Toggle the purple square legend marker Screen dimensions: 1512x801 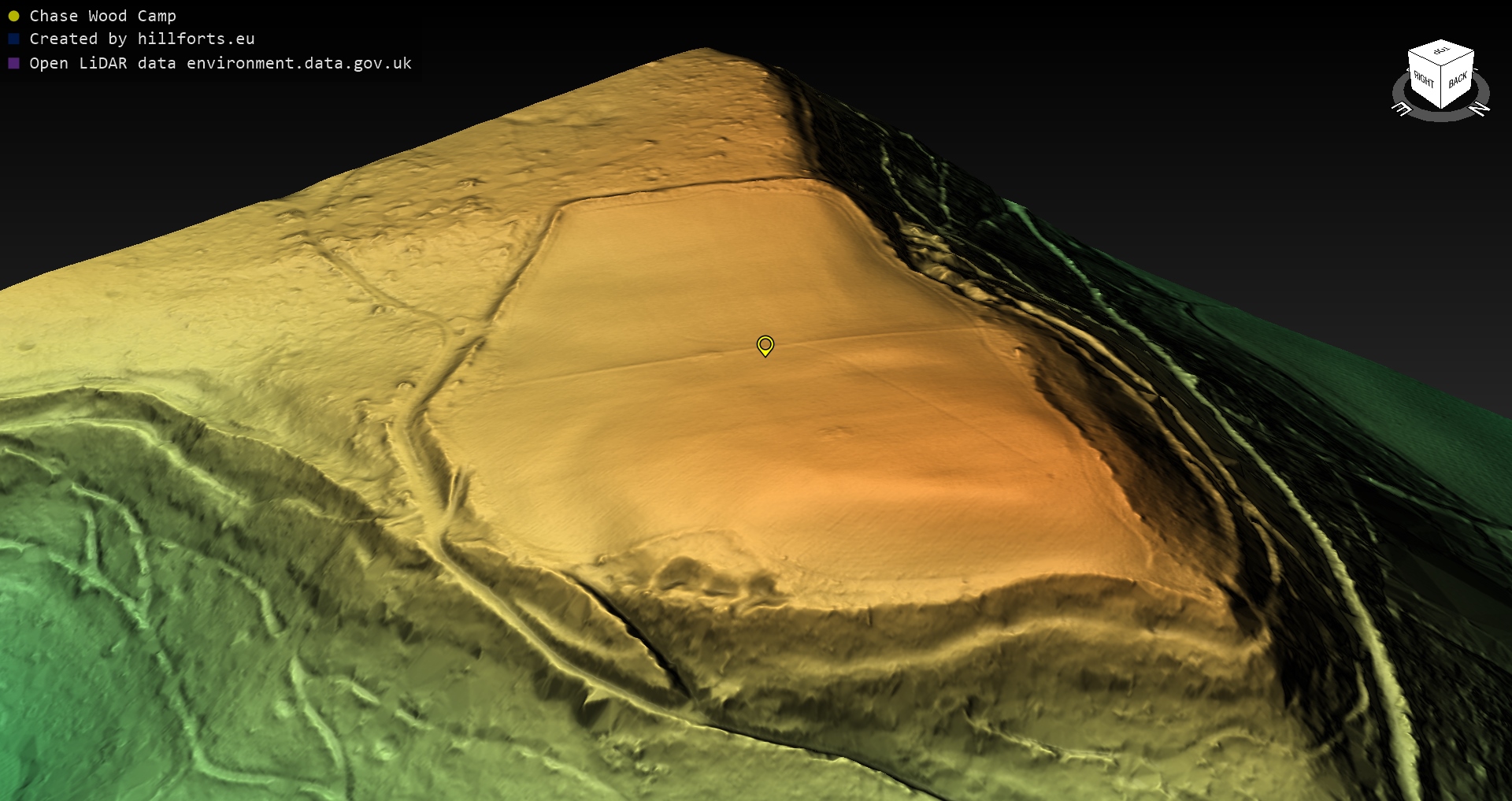(x=13, y=63)
